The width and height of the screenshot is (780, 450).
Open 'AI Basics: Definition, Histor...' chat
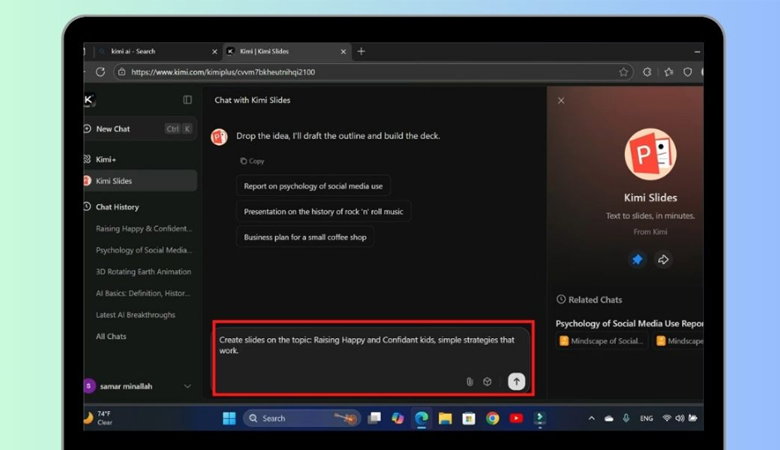pos(143,293)
